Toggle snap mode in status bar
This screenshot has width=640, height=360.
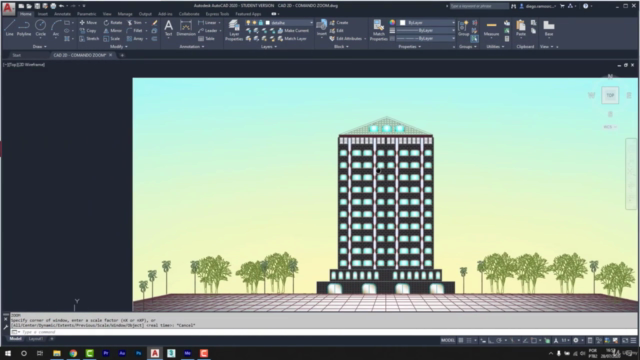469,340
